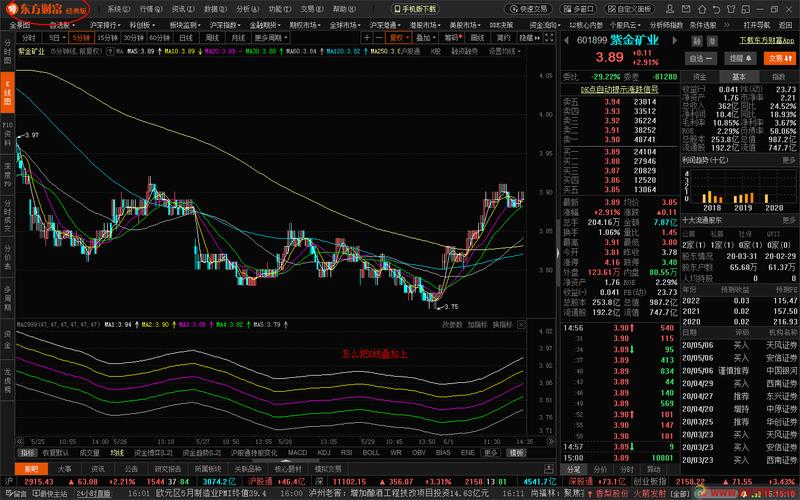Click 留言 message icon in status bar

coord(15,494)
